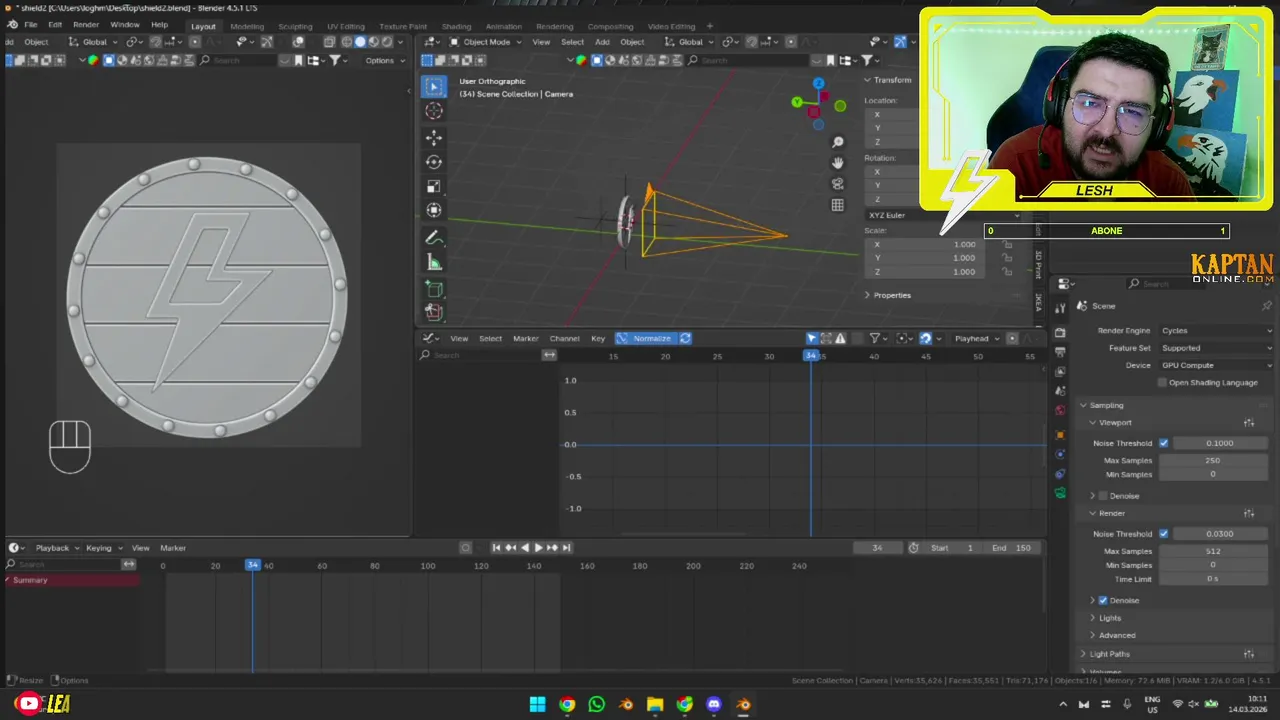
Task: Enable Viewport Denoise checkbox
Action: pyautogui.click(x=1103, y=496)
